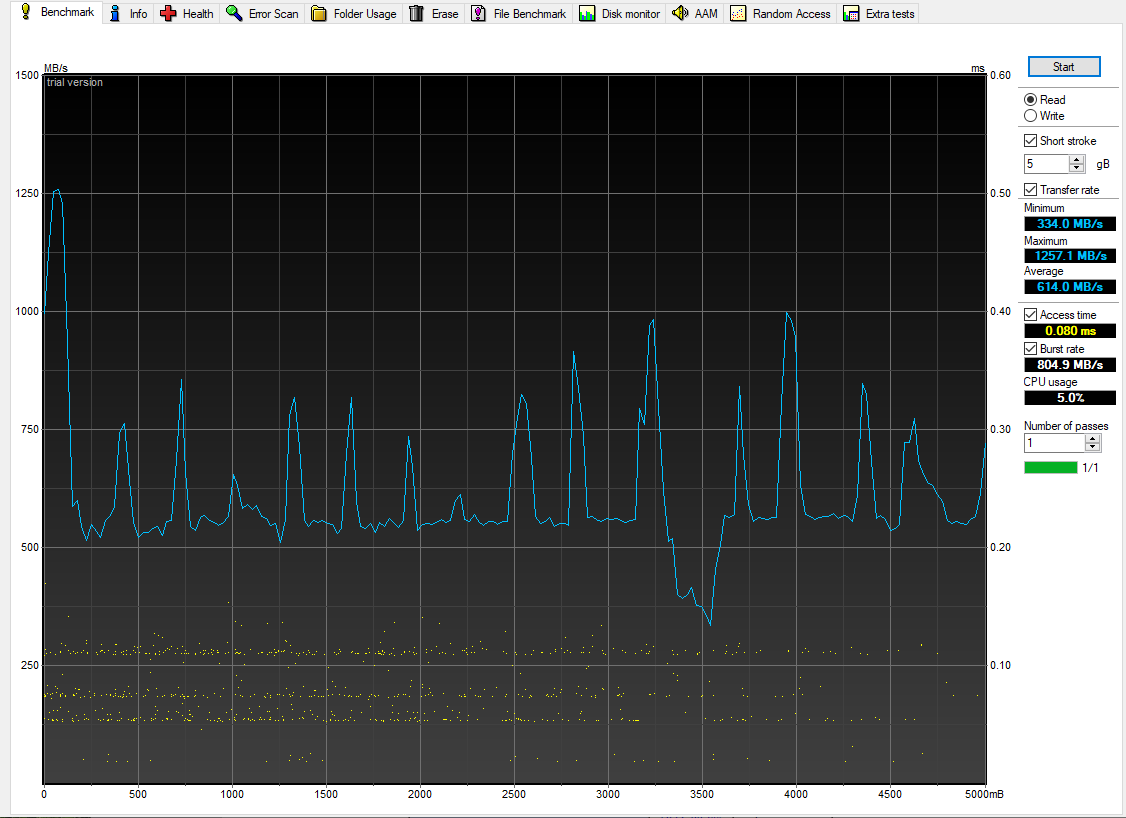The image size is (1126, 818).
Task: Click the Maximum value 1257.1 MB/s
Action: click(1070, 256)
